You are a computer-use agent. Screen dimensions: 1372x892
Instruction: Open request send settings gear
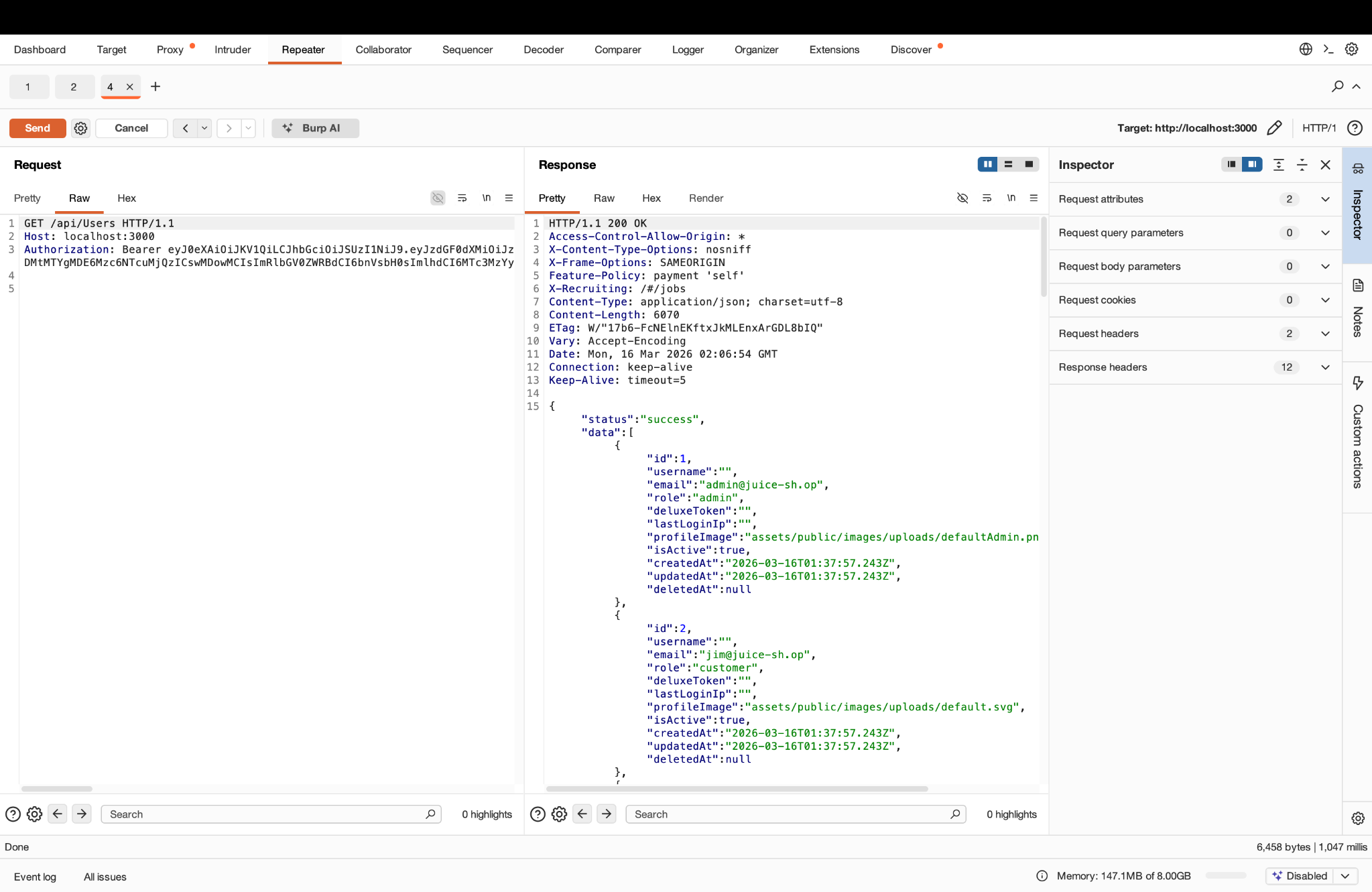80,128
